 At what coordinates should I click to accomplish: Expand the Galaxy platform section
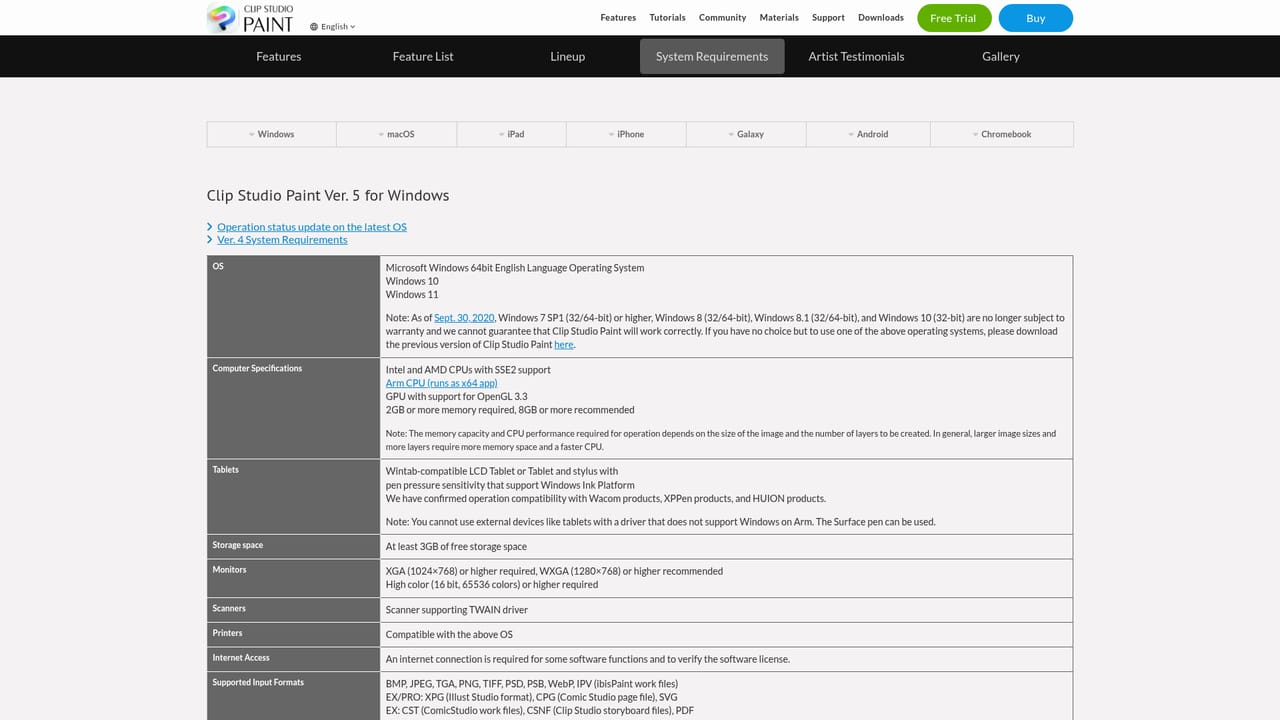tap(747, 134)
